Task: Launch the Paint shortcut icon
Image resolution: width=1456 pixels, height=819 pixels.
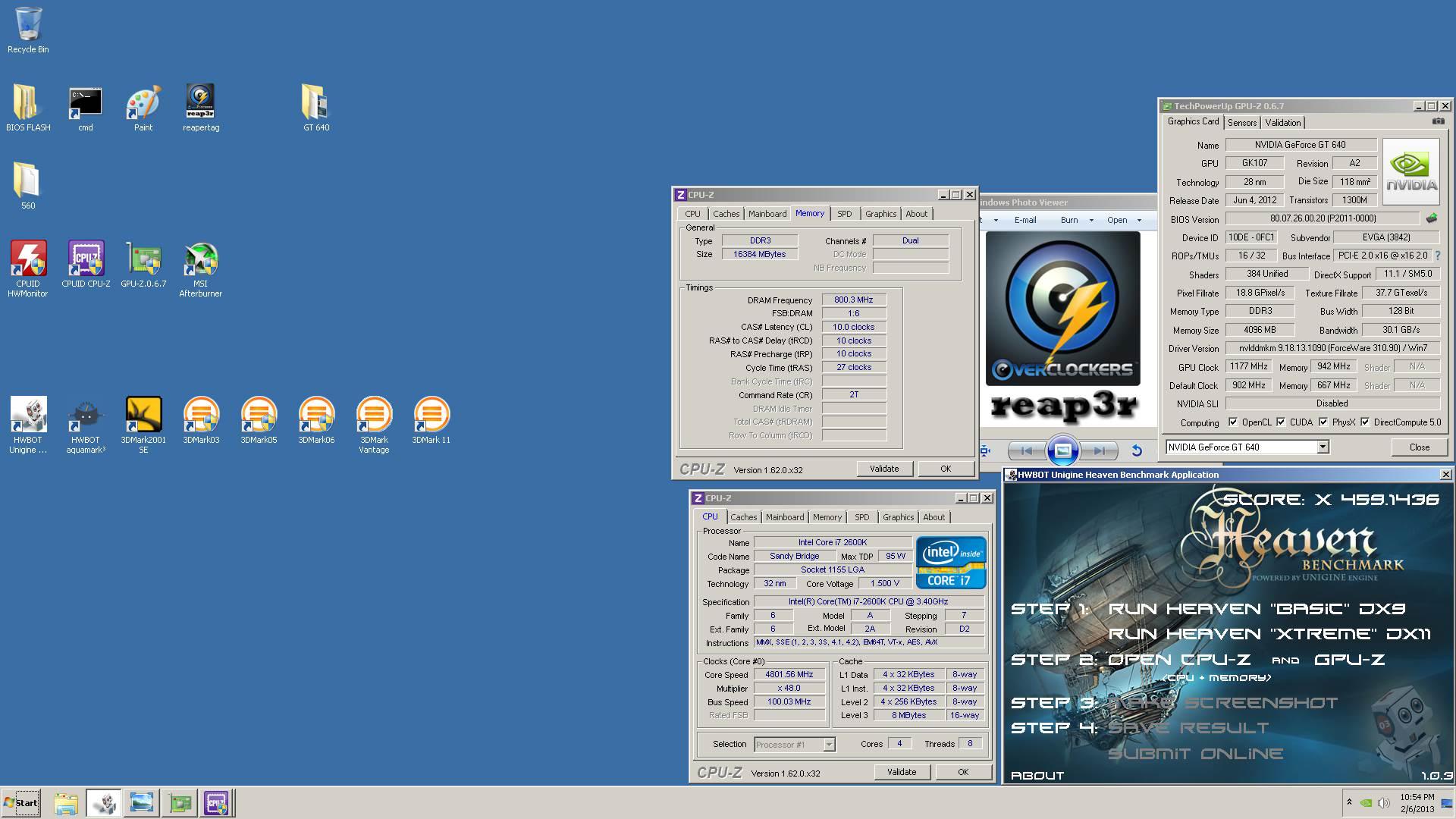Action: coord(143,108)
